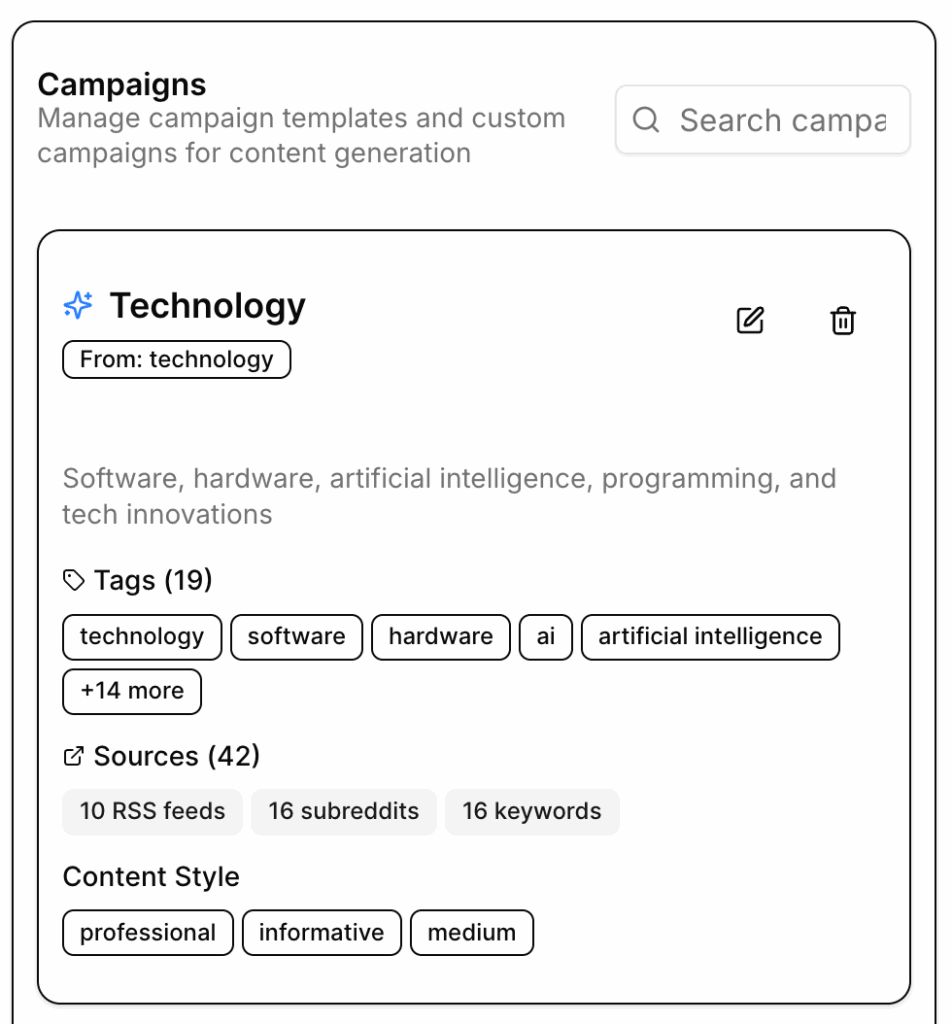Click the sparkle icon beside Technology title
Screen dimensions: 952x1024
78,306
